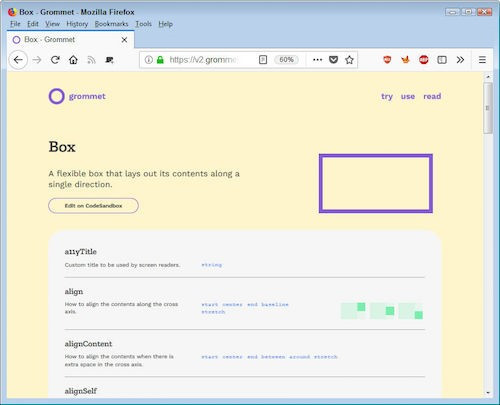Image resolution: width=500 pixels, height=405 pixels.
Task: Click the vertical scrollbar thumb
Action: click(x=488, y=108)
